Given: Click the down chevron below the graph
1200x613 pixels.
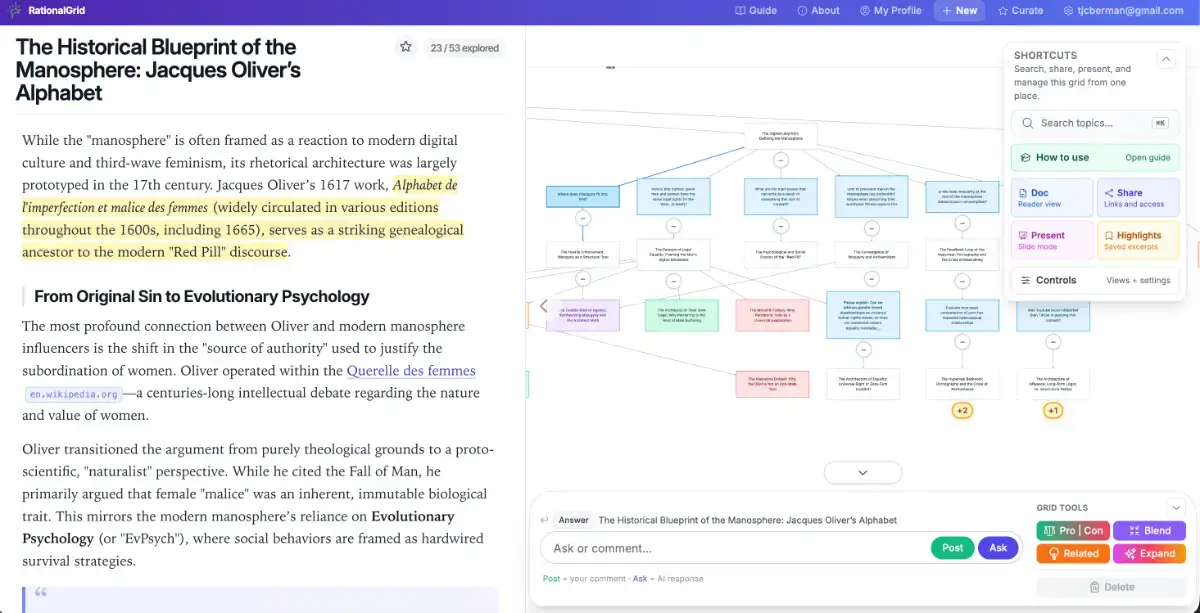Looking at the screenshot, I should [863, 472].
